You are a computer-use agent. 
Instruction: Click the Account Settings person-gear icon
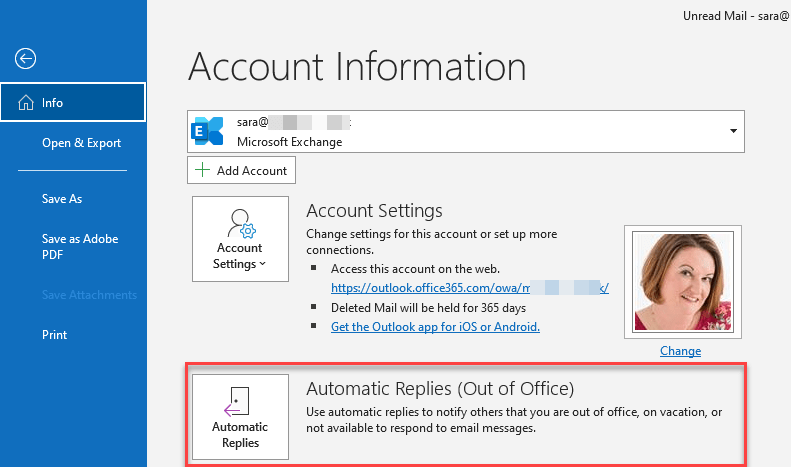pos(239,222)
